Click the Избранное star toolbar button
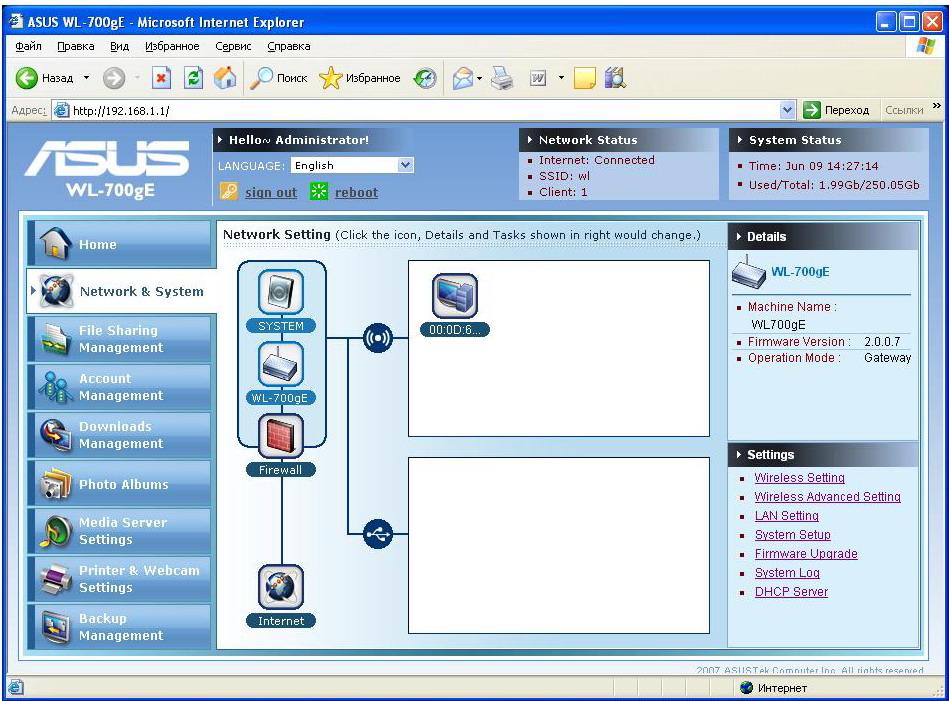The height and width of the screenshot is (701, 949). point(360,78)
